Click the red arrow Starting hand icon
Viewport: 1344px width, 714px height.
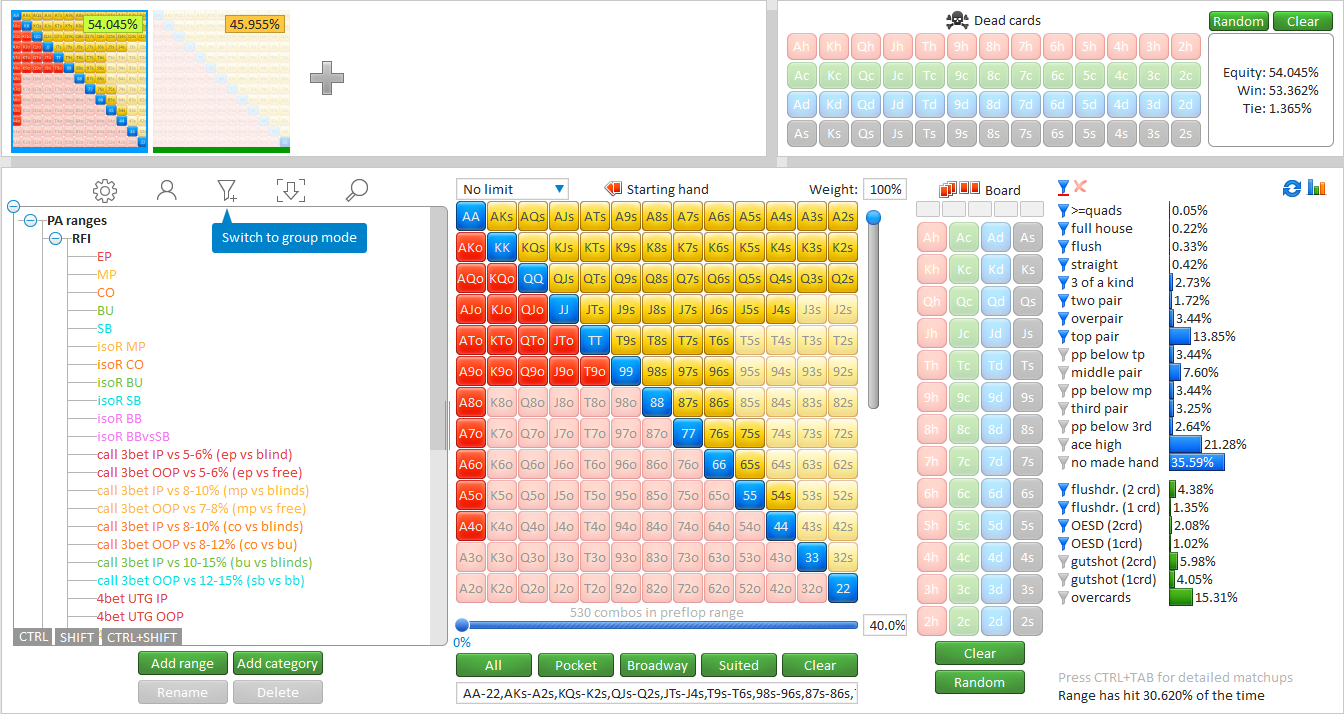click(x=613, y=189)
